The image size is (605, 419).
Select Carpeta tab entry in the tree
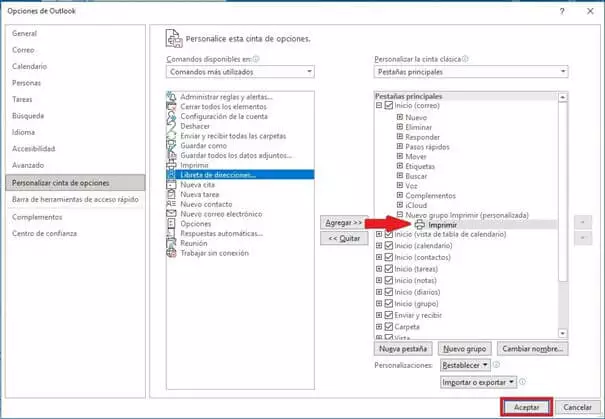[x=407, y=327]
